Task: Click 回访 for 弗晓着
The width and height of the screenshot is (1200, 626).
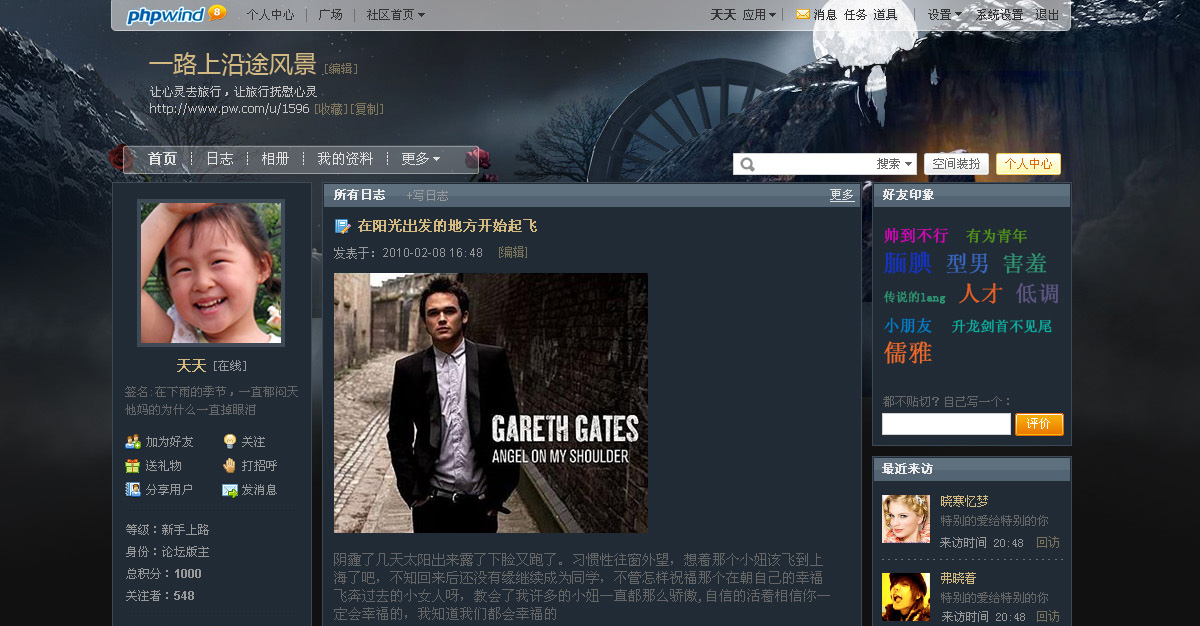Action: point(1048,617)
